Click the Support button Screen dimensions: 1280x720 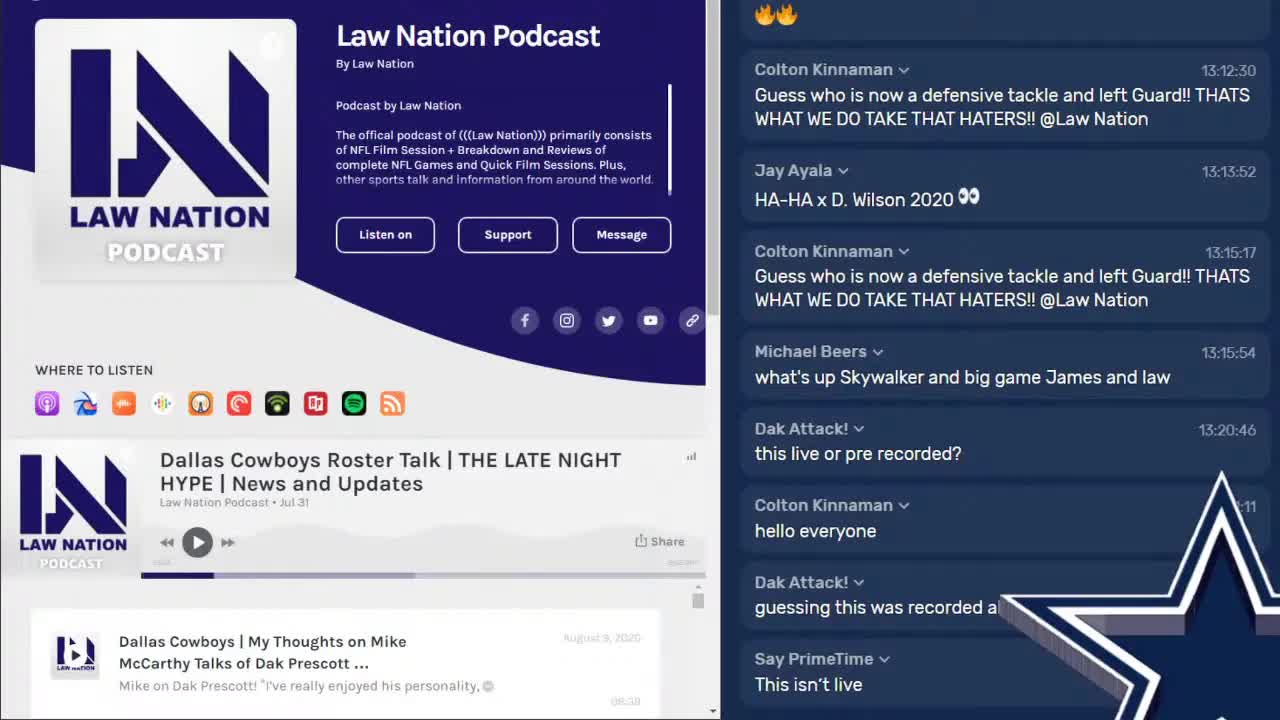(x=508, y=235)
